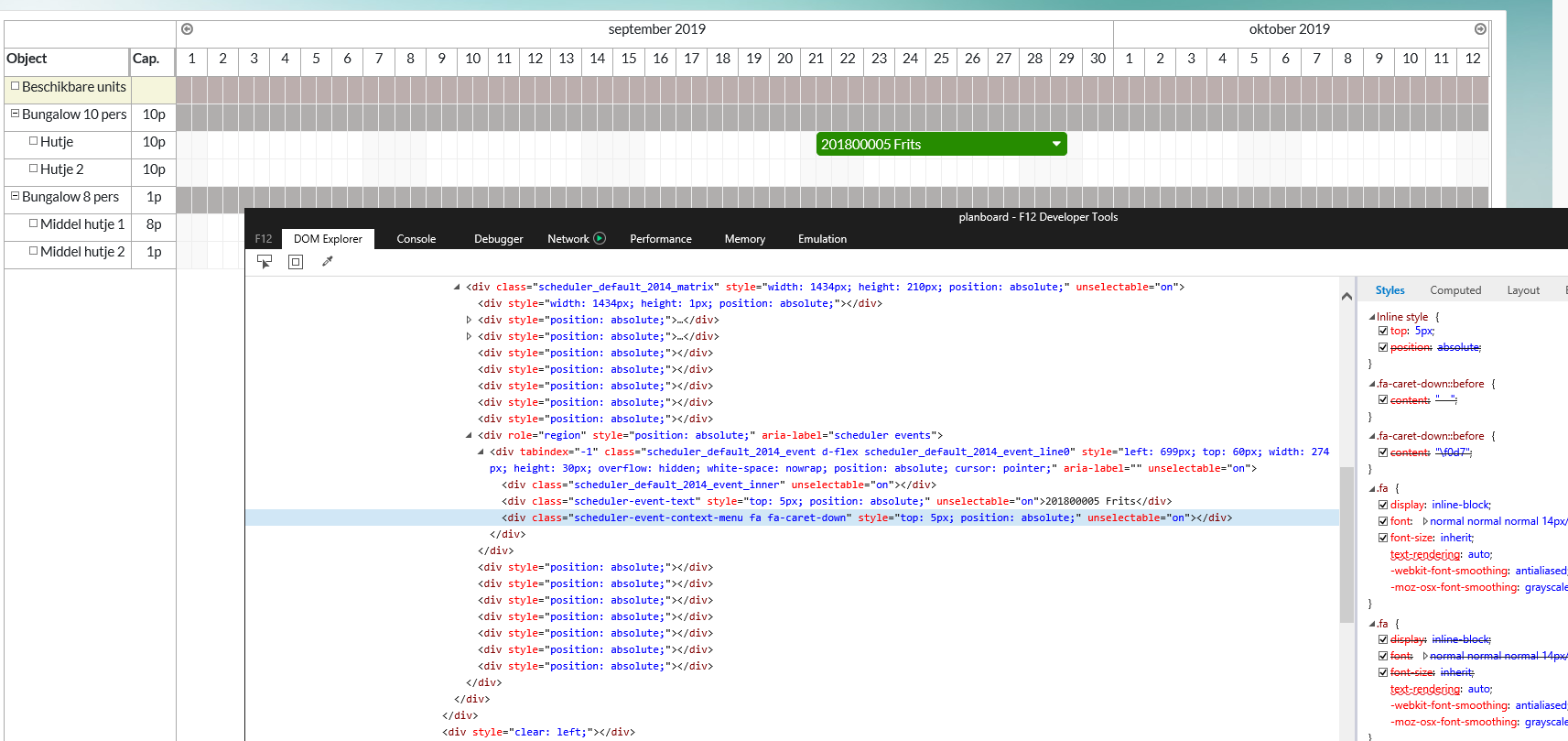Open the Console tab
This screenshot has width=1568, height=741.
[x=416, y=239]
